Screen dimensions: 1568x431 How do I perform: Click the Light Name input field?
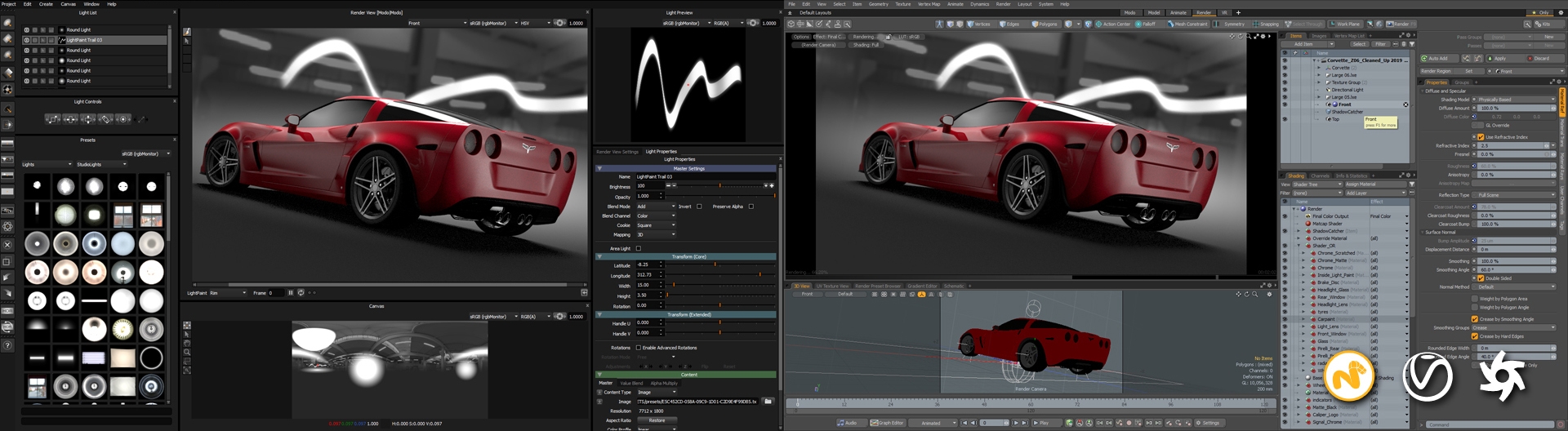click(706, 176)
